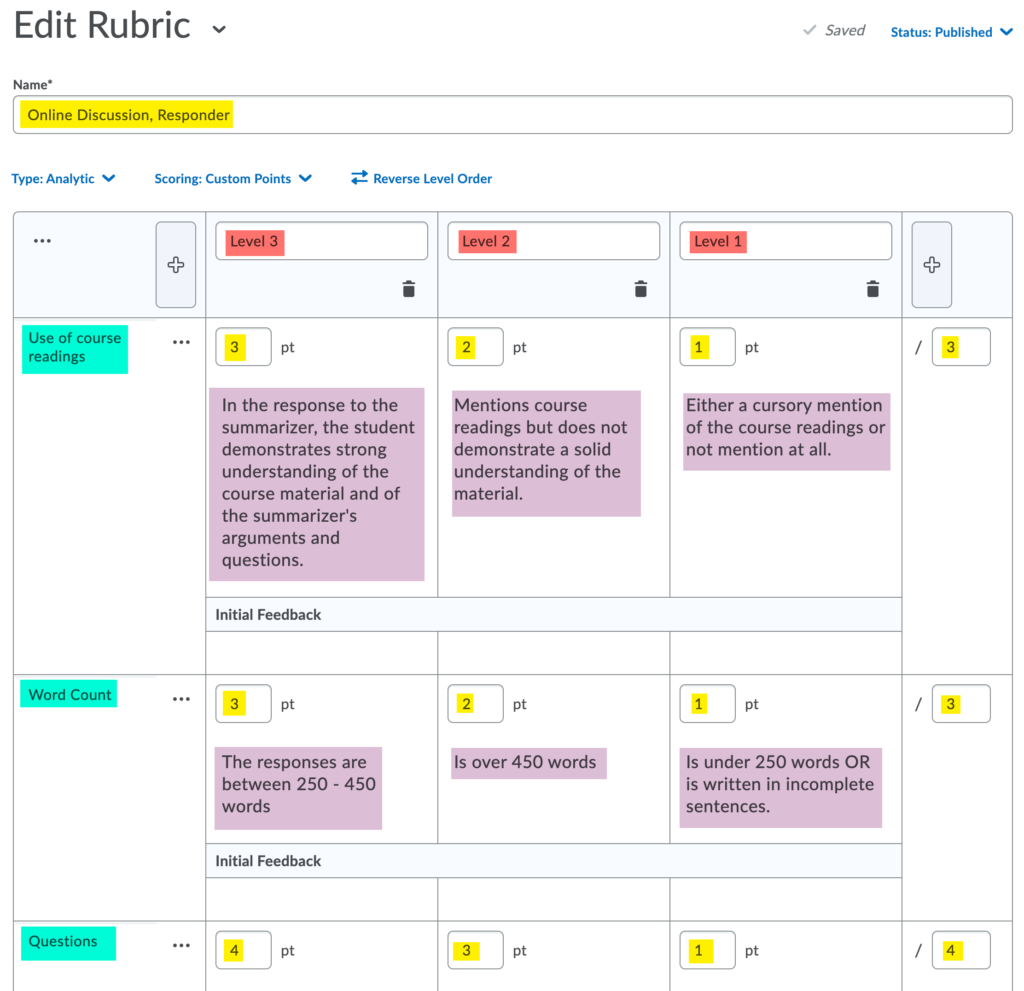Add a new level using the right plus icon
The height and width of the screenshot is (991, 1024).
pos(931,264)
